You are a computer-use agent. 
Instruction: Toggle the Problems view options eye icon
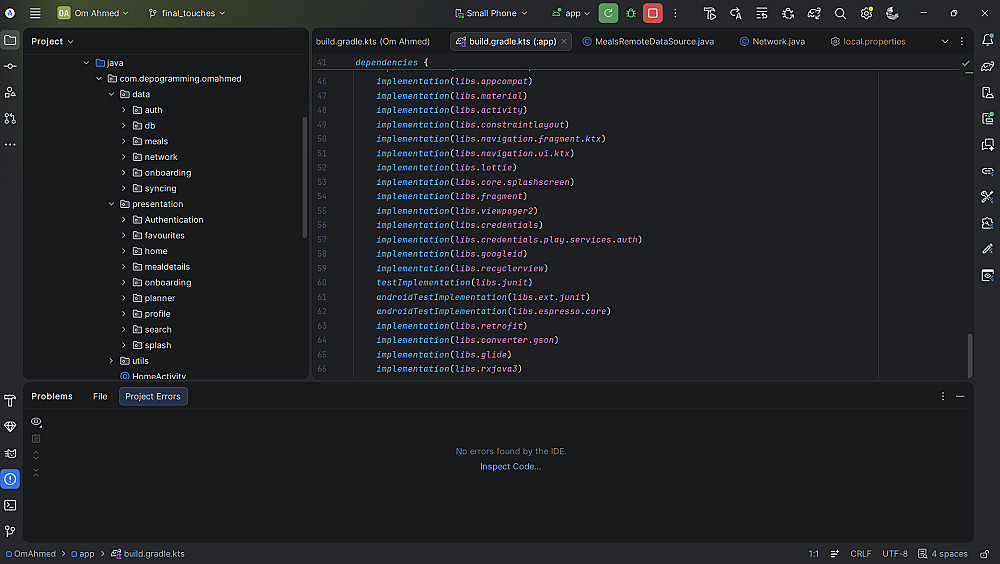tap(36, 422)
